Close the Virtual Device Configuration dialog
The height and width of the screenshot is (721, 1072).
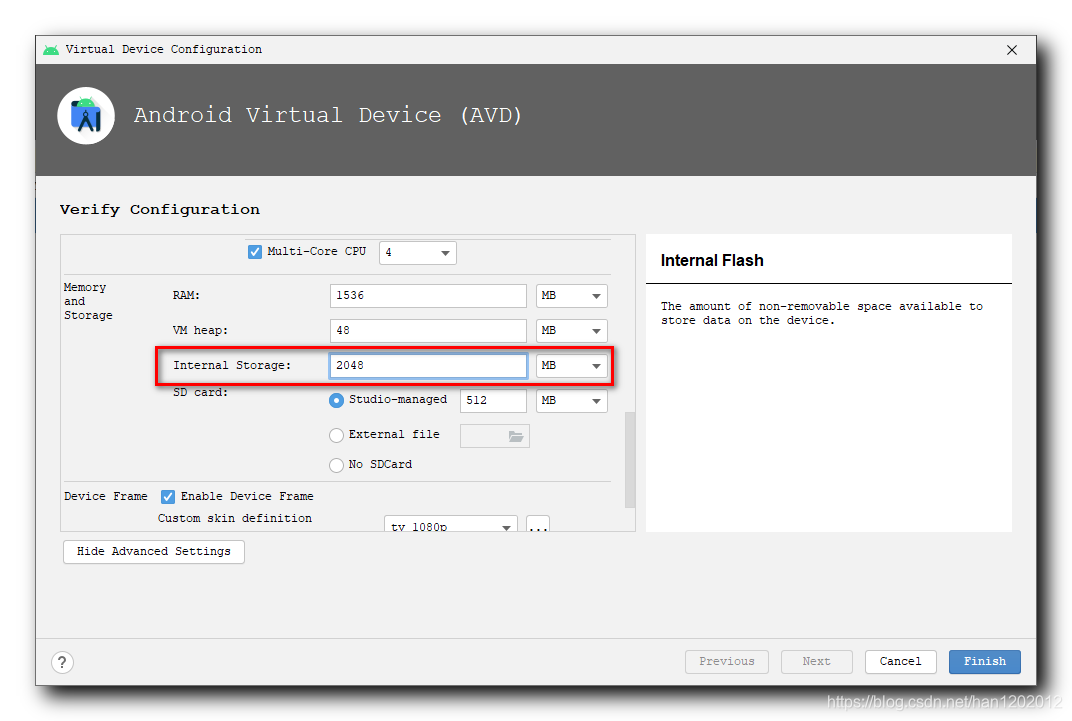1012,50
